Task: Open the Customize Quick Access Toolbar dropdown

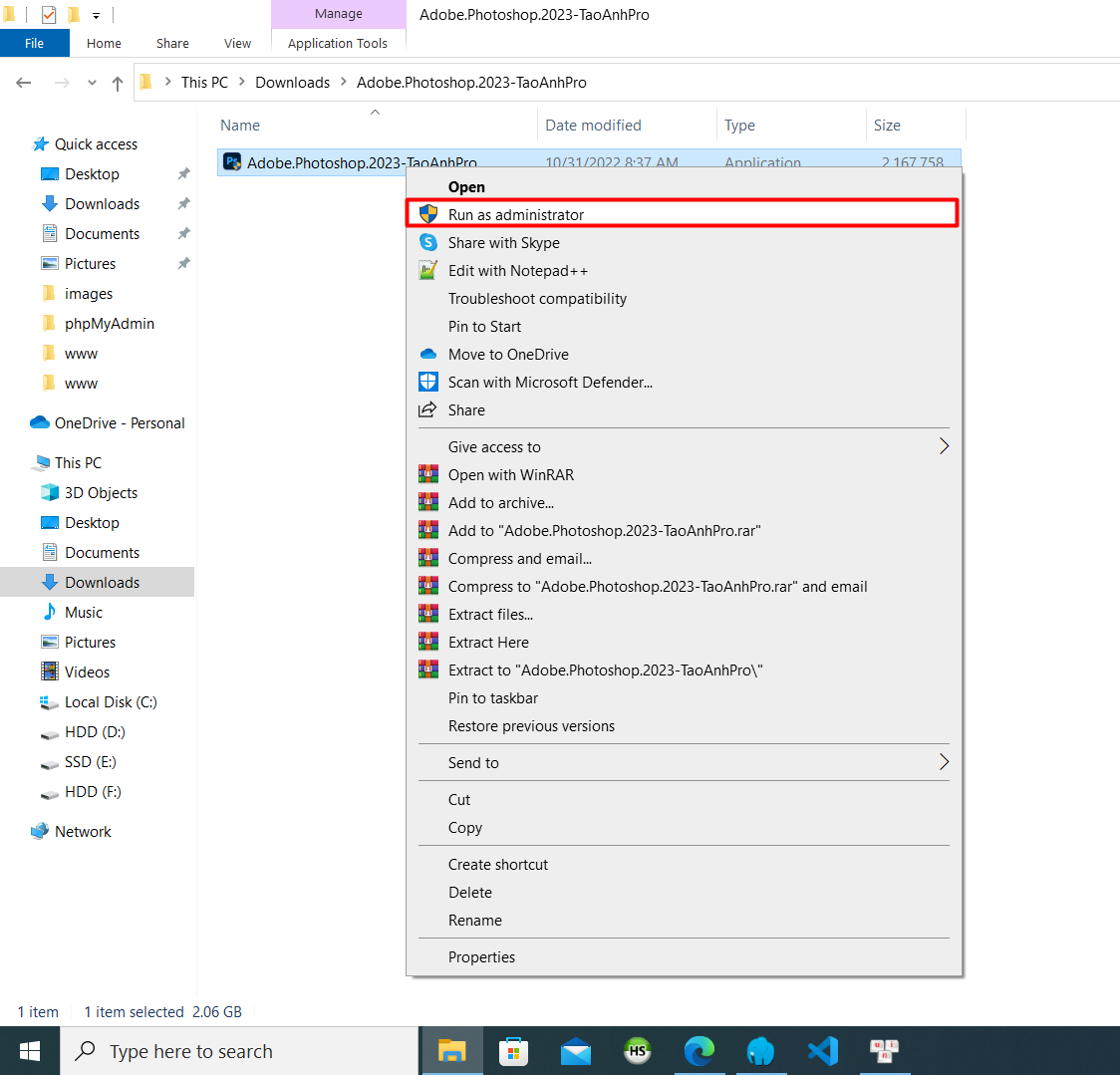Action: pos(96,15)
